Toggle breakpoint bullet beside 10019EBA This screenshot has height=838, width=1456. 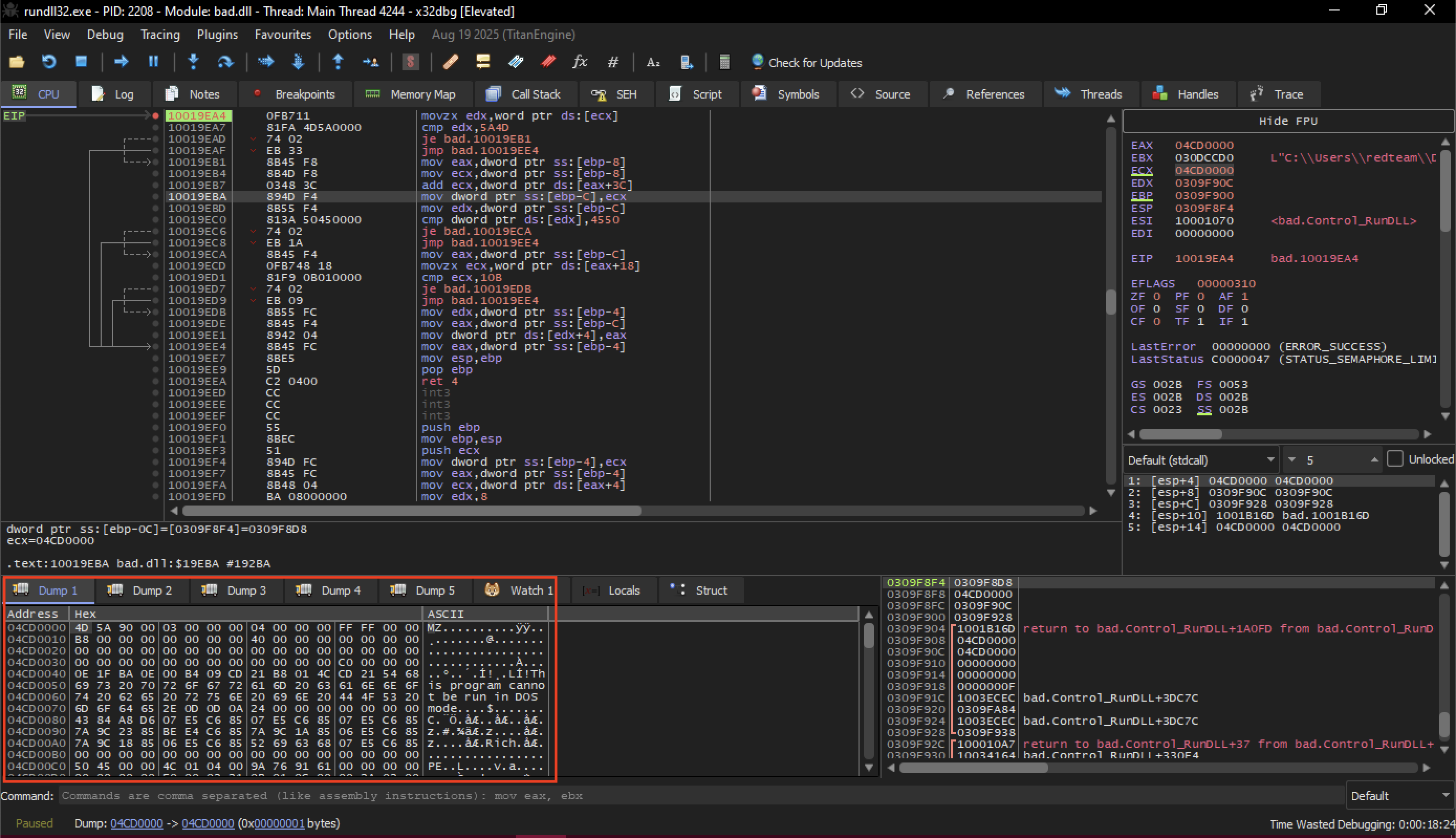(155, 196)
